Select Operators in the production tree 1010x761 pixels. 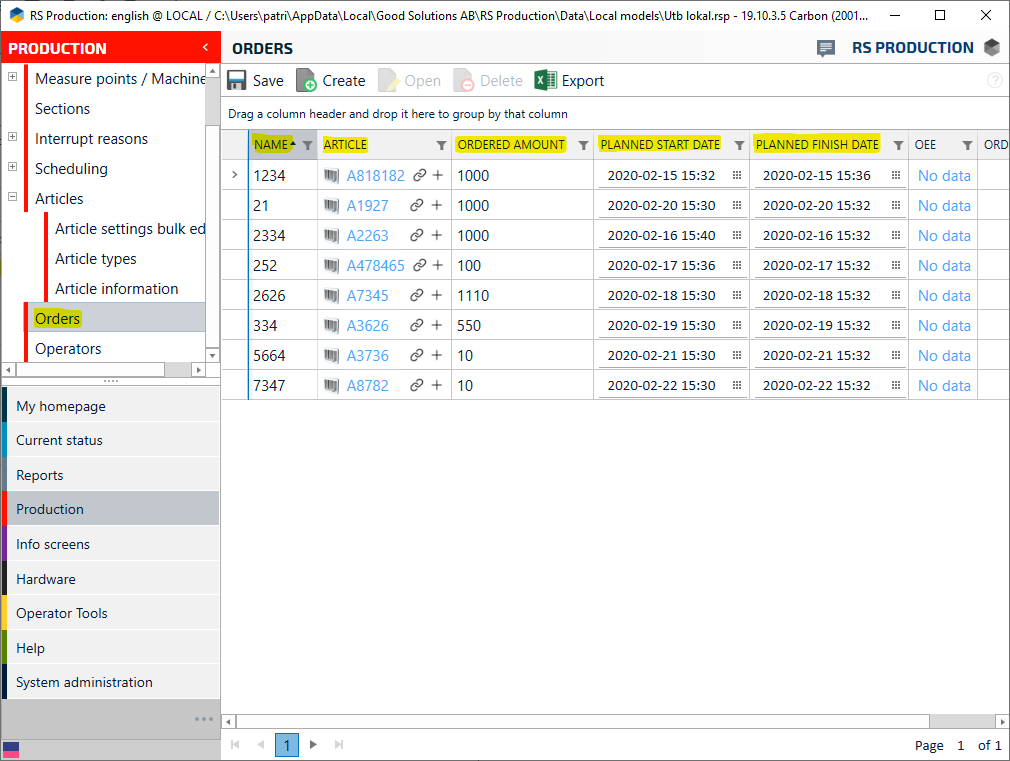click(x=68, y=349)
